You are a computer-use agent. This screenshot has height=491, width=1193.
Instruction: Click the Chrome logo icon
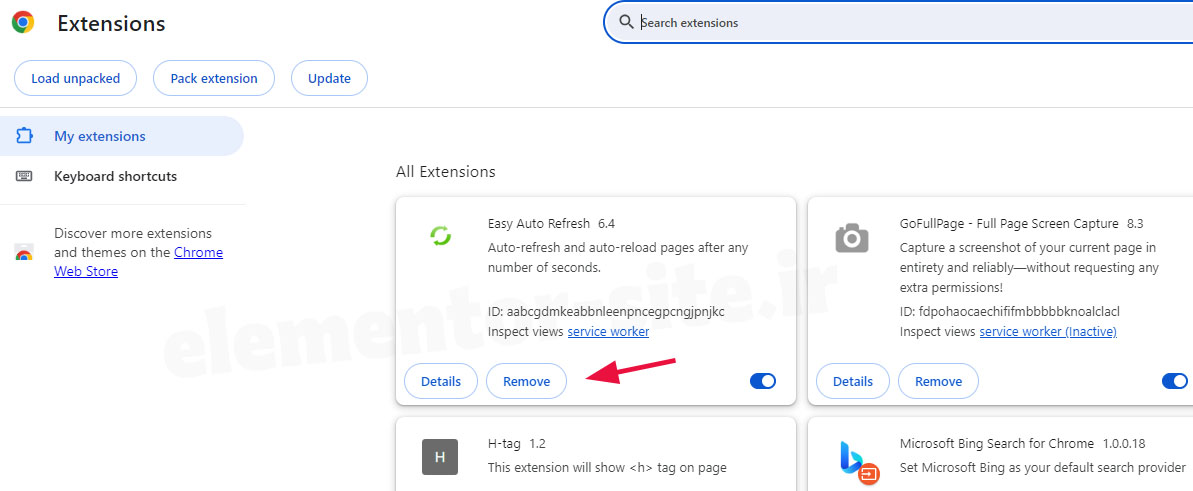tap(23, 23)
